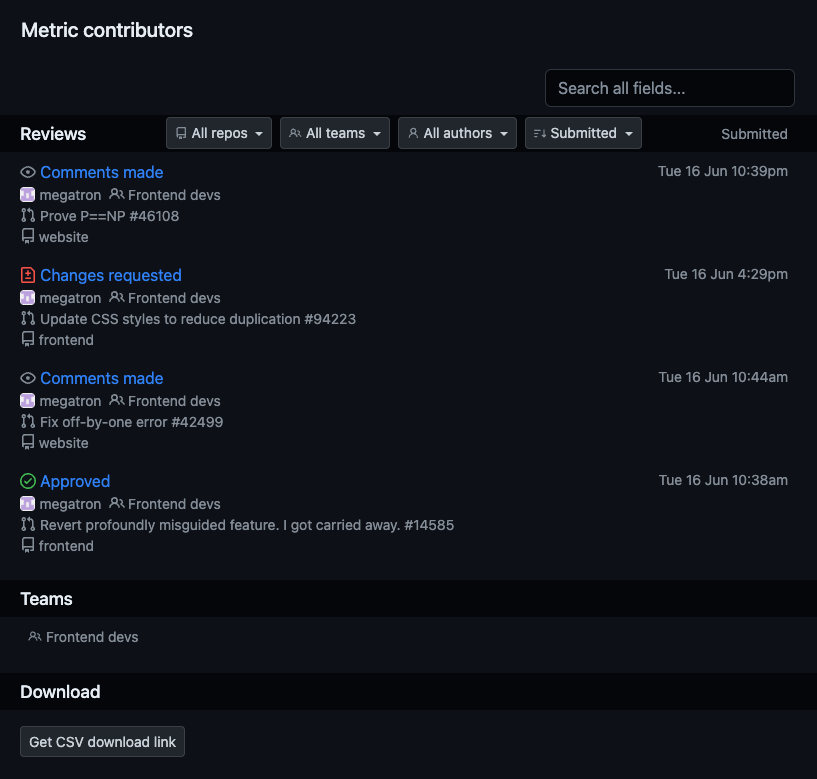The width and height of the screenshot is (817, 779).
Task: Open Comments made review for Fix off-by-one
Action: click(x=102, y=378)
